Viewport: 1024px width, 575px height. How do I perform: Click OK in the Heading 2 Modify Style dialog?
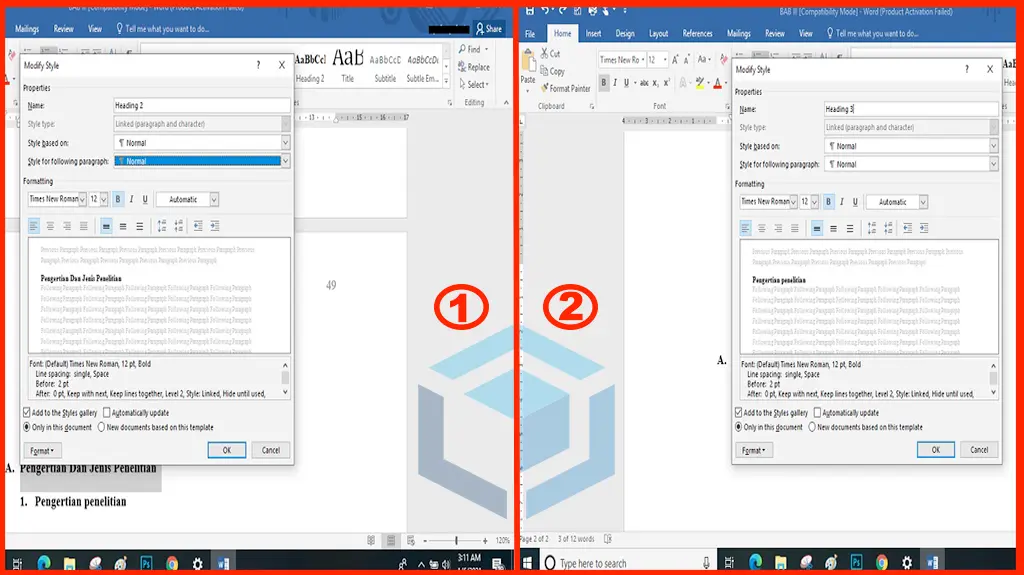click(227, 450)
